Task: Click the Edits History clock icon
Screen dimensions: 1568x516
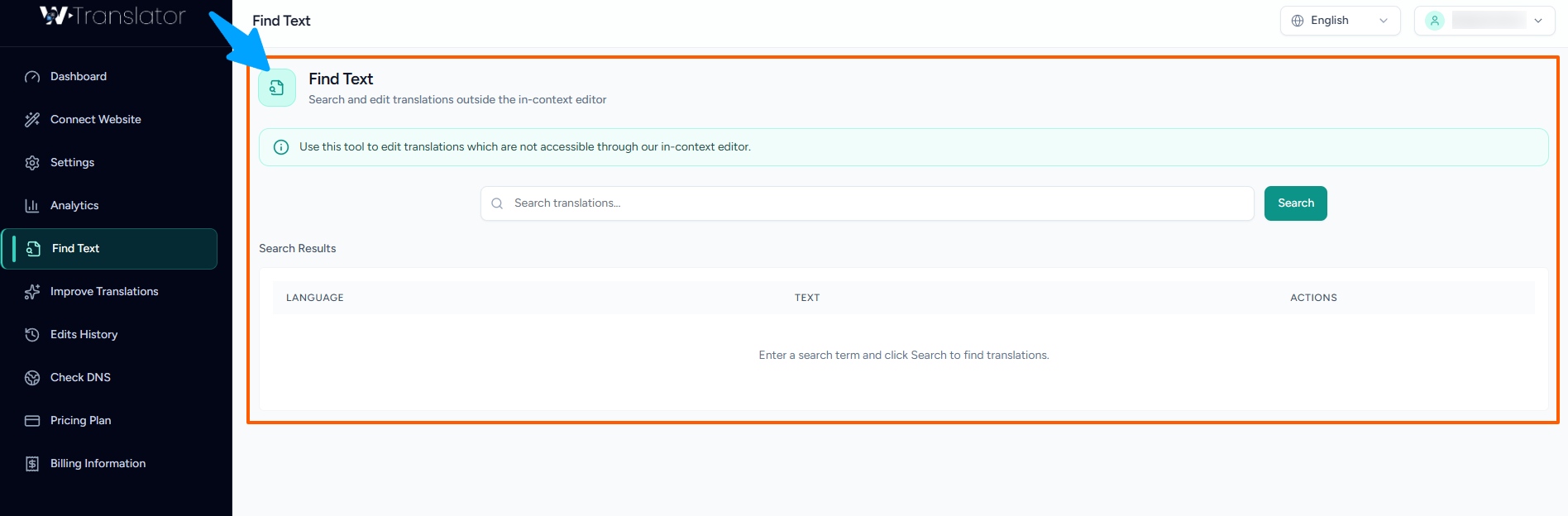Action: coord(32,335)
